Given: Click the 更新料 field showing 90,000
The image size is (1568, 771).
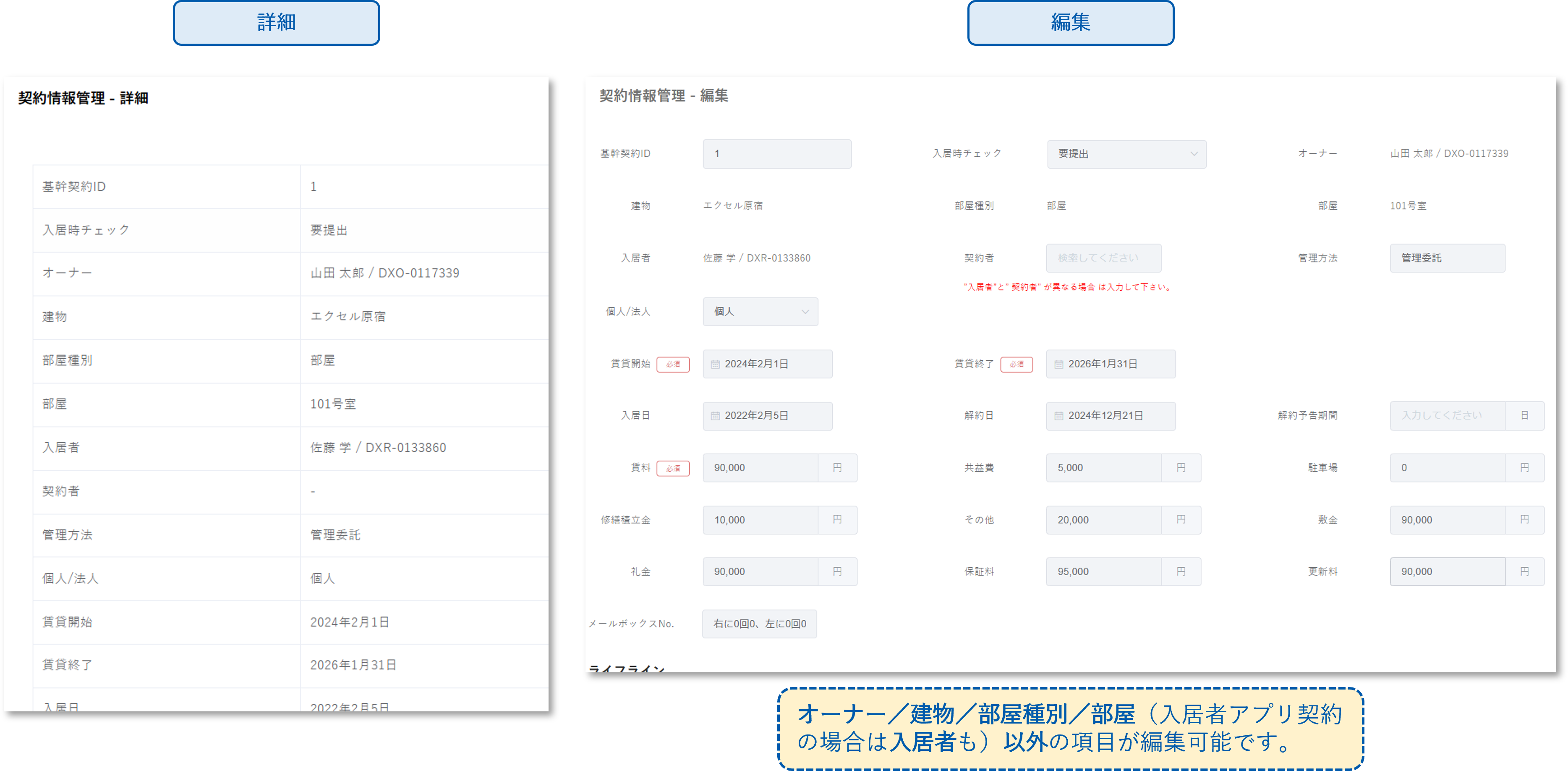Looking at the screenshot, I should click(x=1447, y=571).
